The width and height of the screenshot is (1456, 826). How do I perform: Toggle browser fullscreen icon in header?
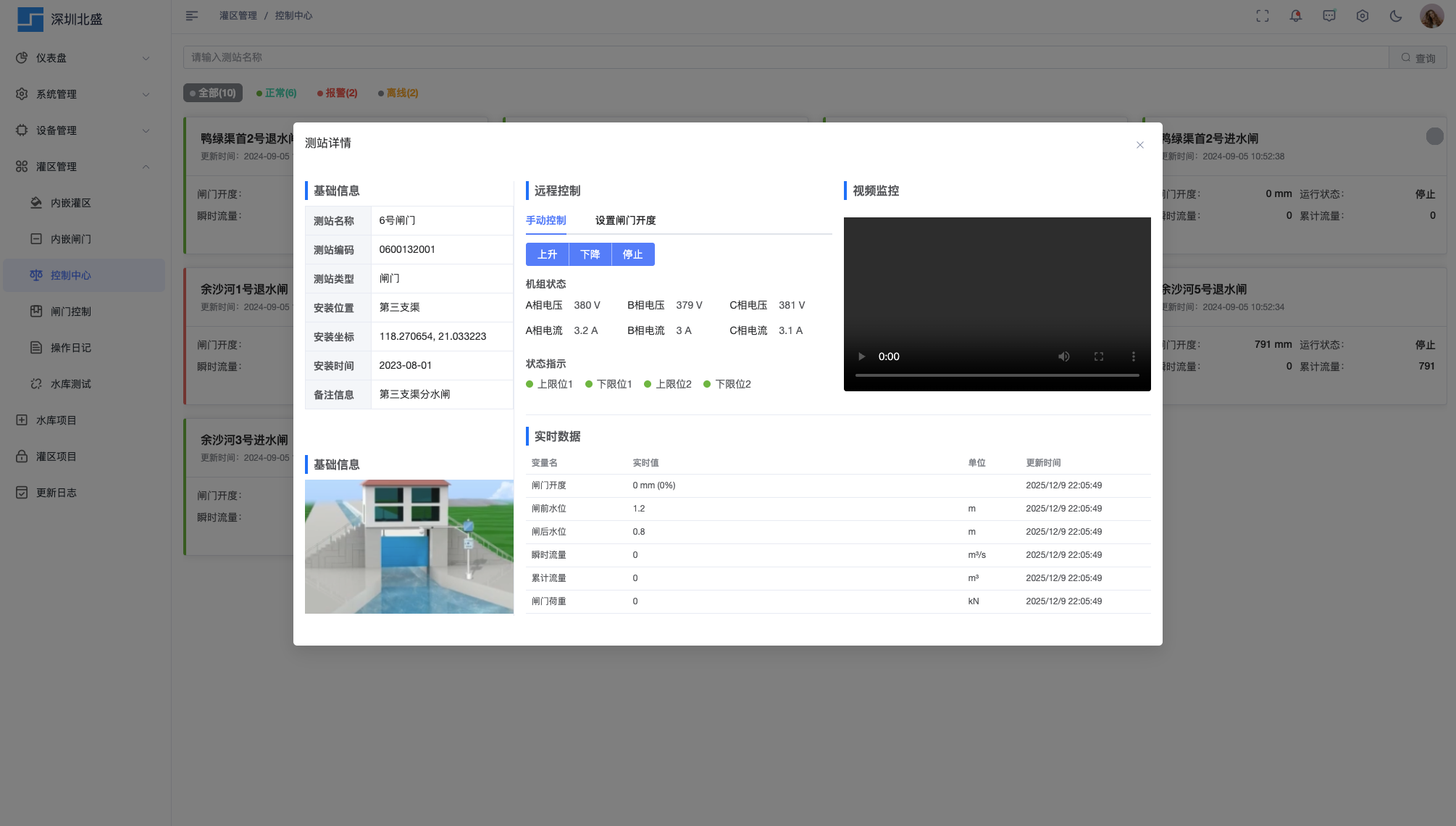click(x=1262, y=16)
